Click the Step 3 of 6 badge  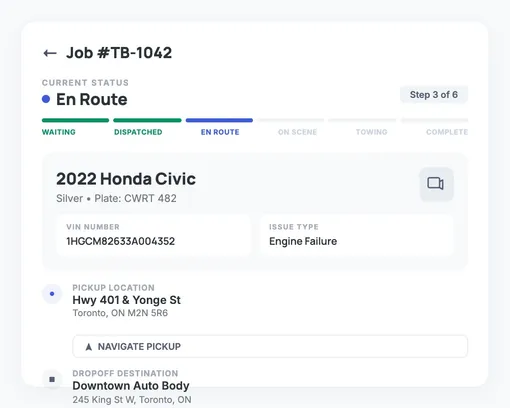tap(434, 95)
